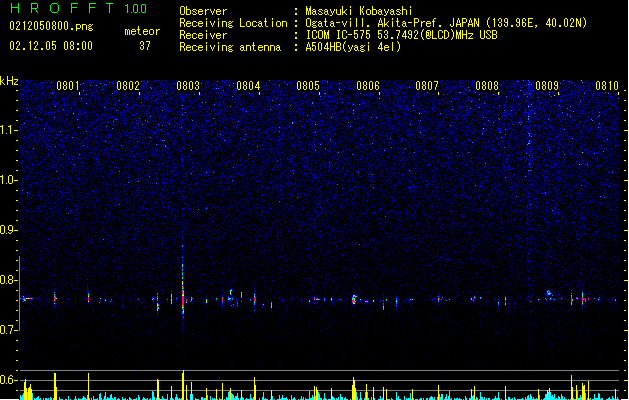The image size is (629, 400).
Task: Click the 0.8 kHz axis label
Action: (9, 280)
